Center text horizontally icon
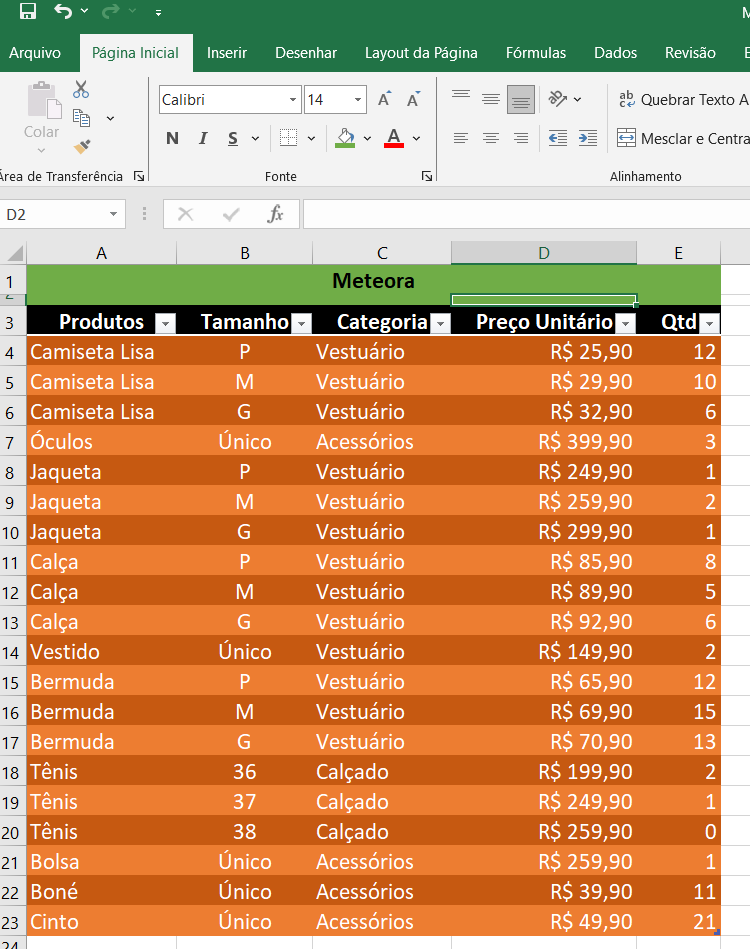 pyautogui.click(x=491, y=139)
